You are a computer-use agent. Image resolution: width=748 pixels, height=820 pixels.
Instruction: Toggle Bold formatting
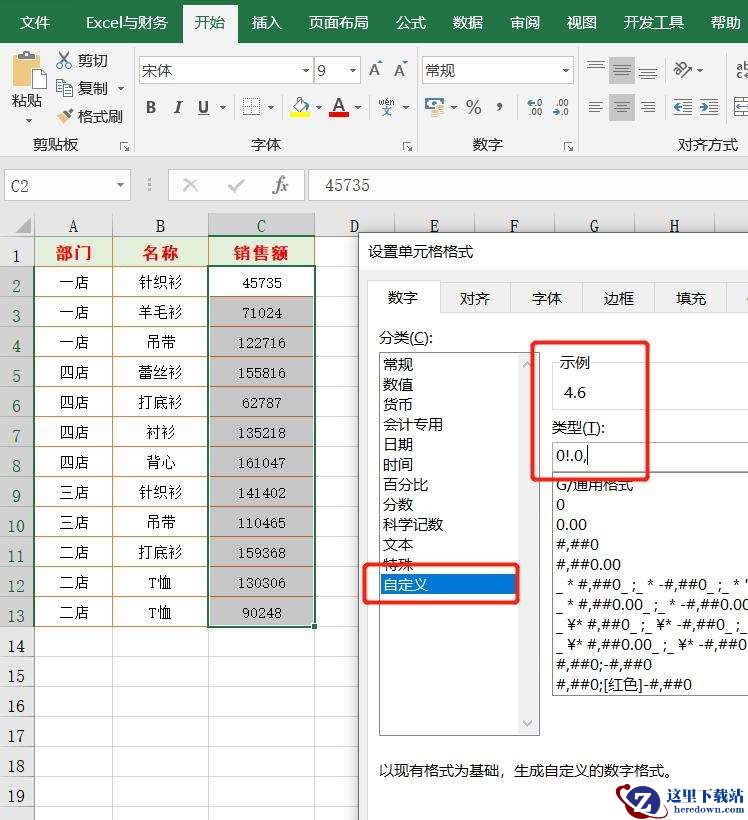[x=151, y=107]
